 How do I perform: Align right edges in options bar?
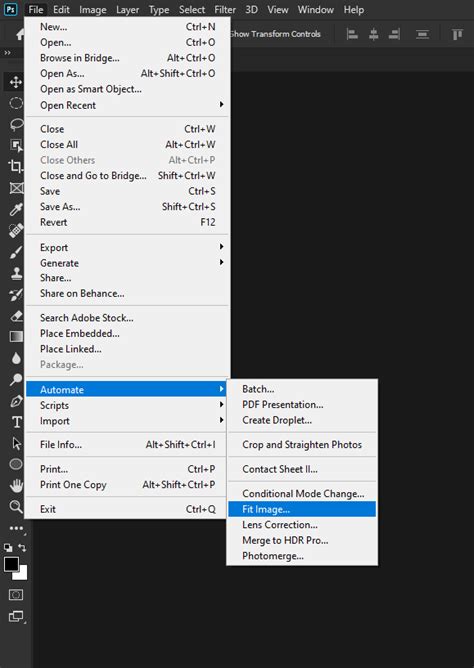pos(394,34)
